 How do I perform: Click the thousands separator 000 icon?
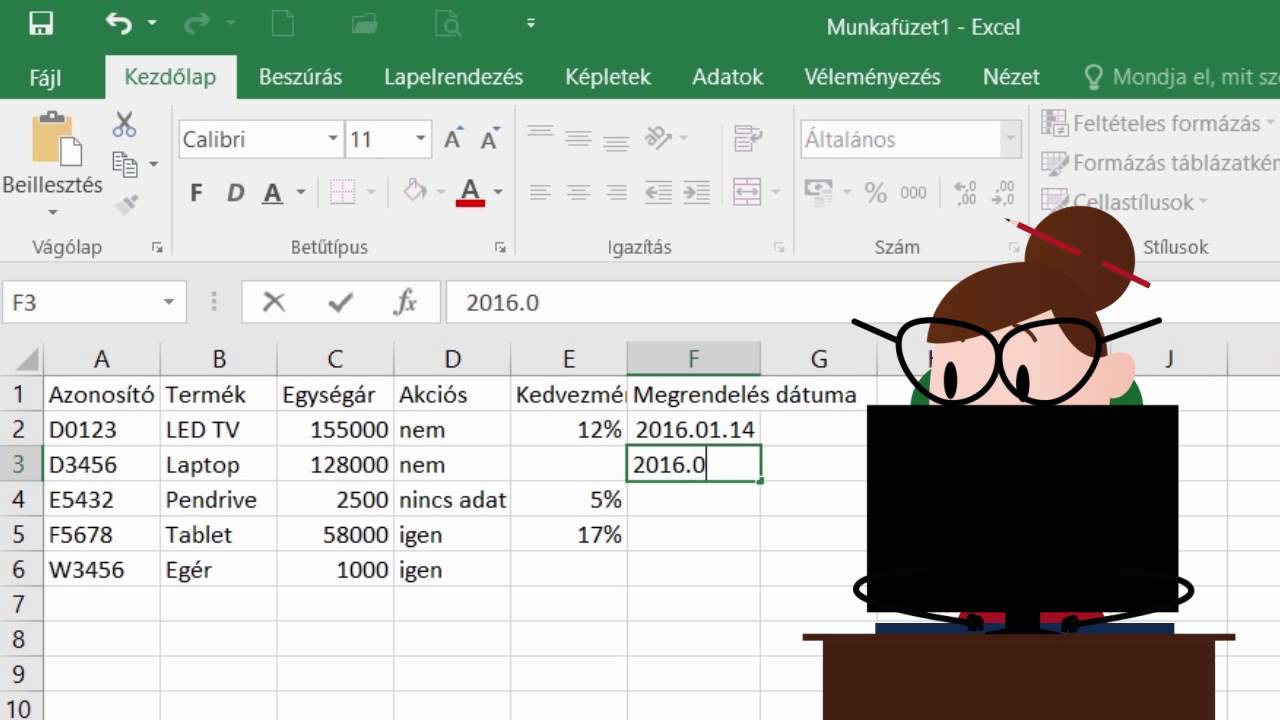pyautogui.click(x=913, y=193)
